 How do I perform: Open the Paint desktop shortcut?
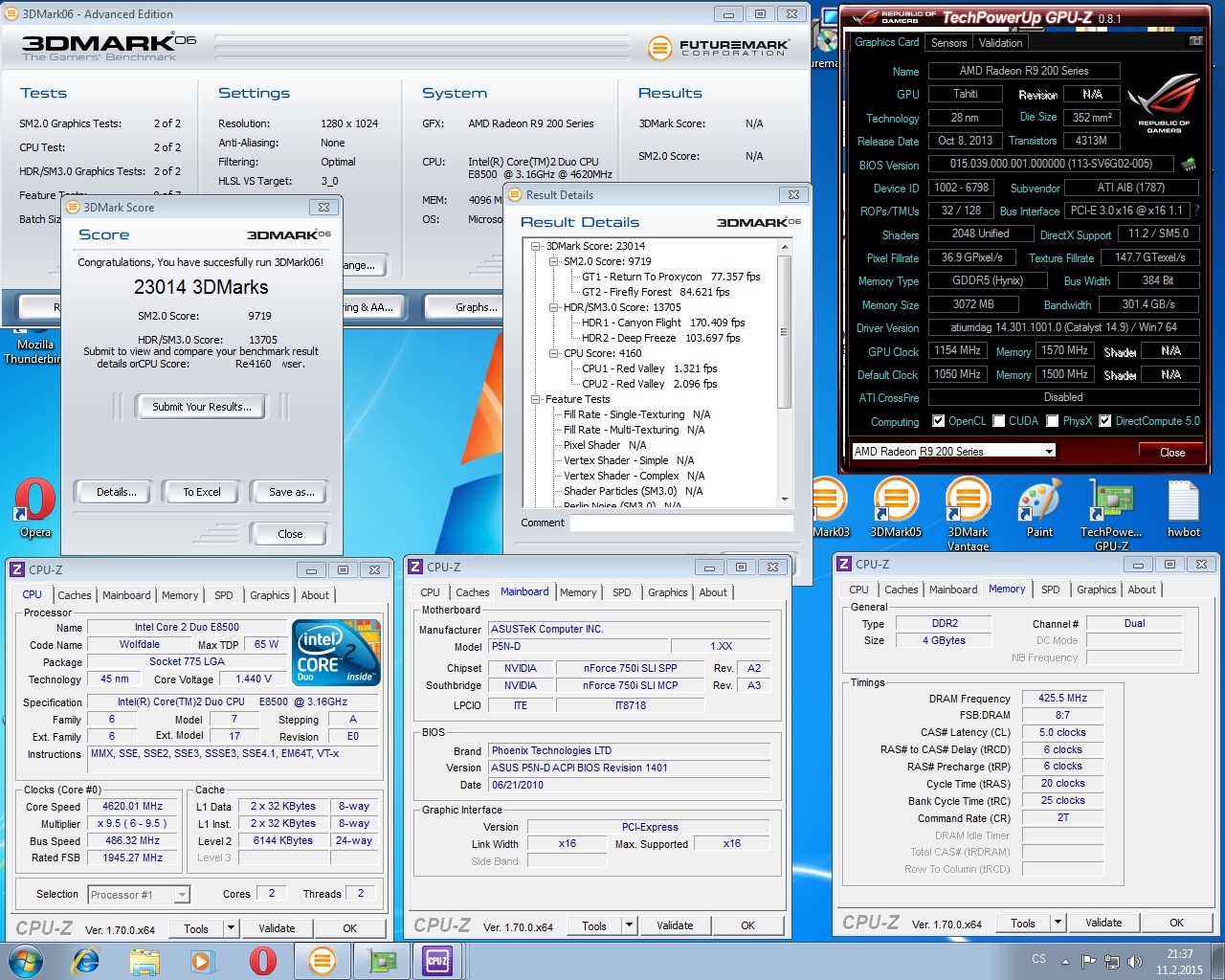(x=1039, y=508)
